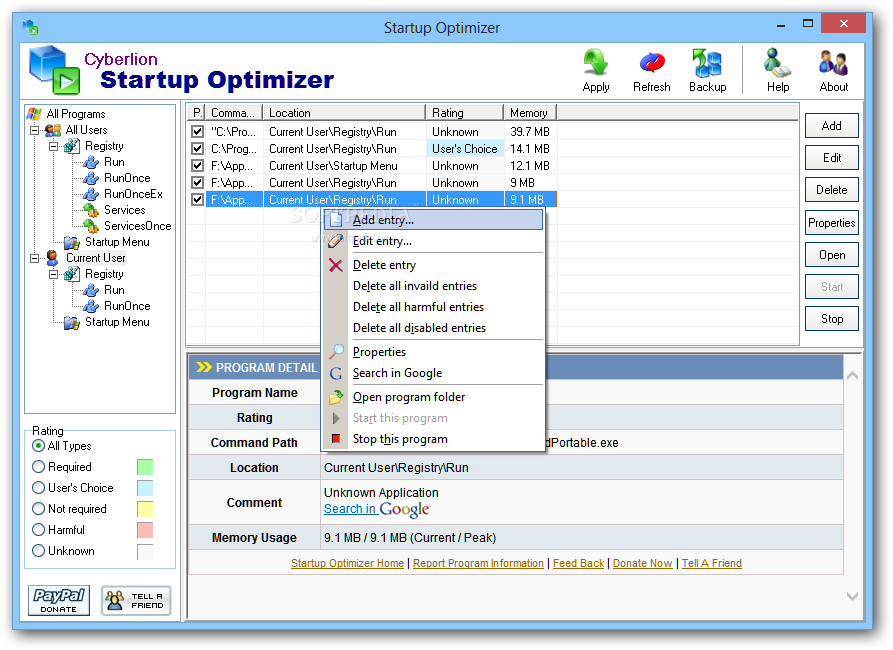
Task: Click the Current User Startup Menu icon
Action: (x=72, y=323)
